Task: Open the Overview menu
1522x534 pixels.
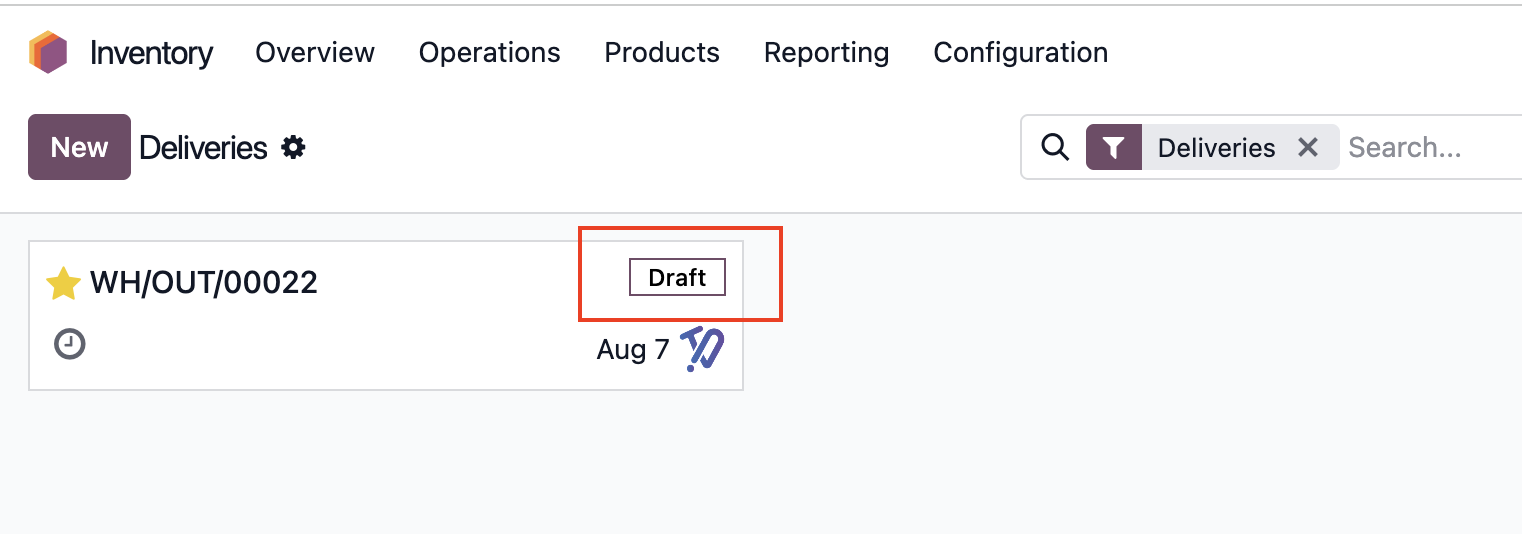Action: point(315,52)
